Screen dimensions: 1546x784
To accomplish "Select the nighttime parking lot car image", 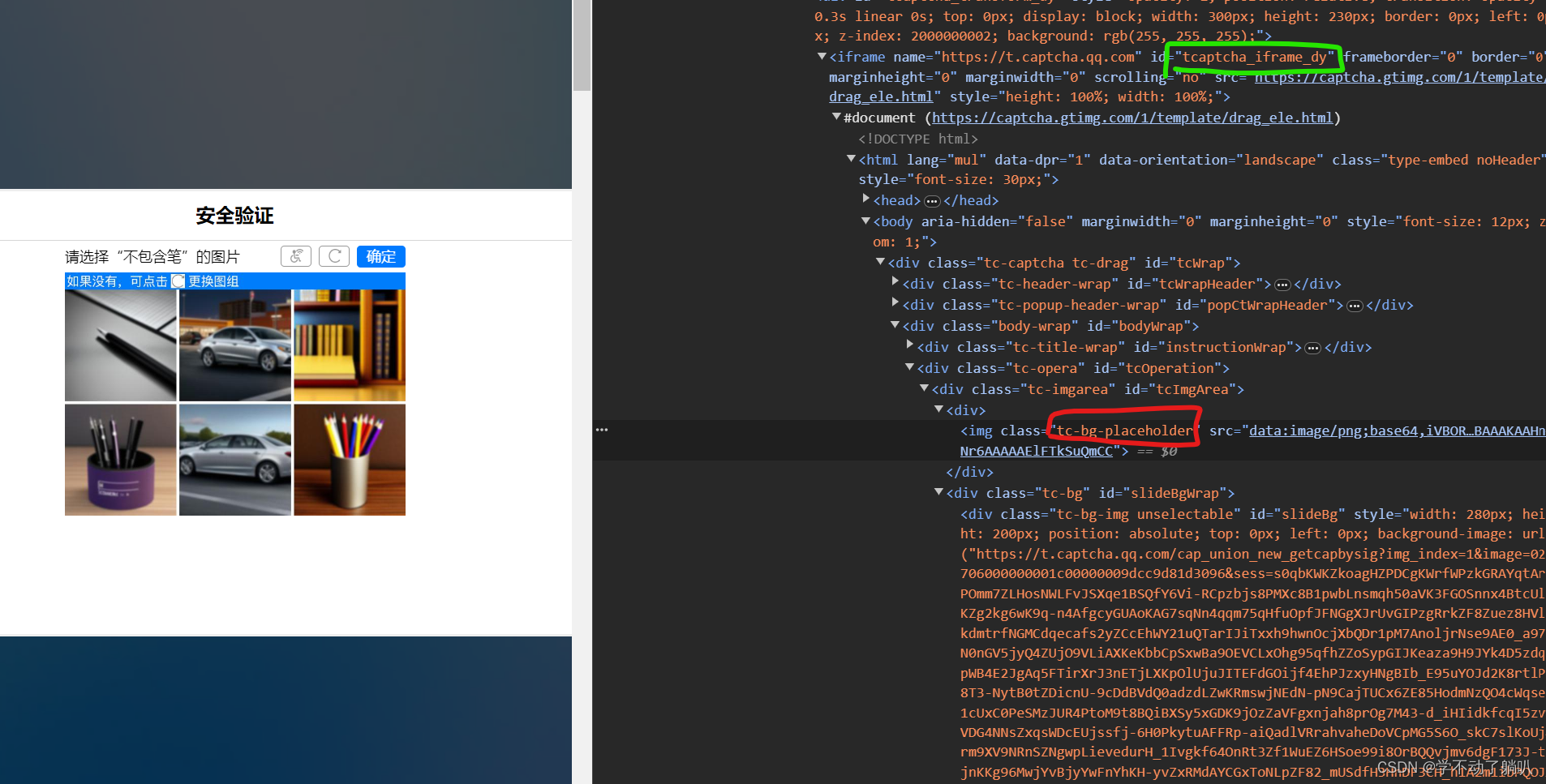I will 235,345.
